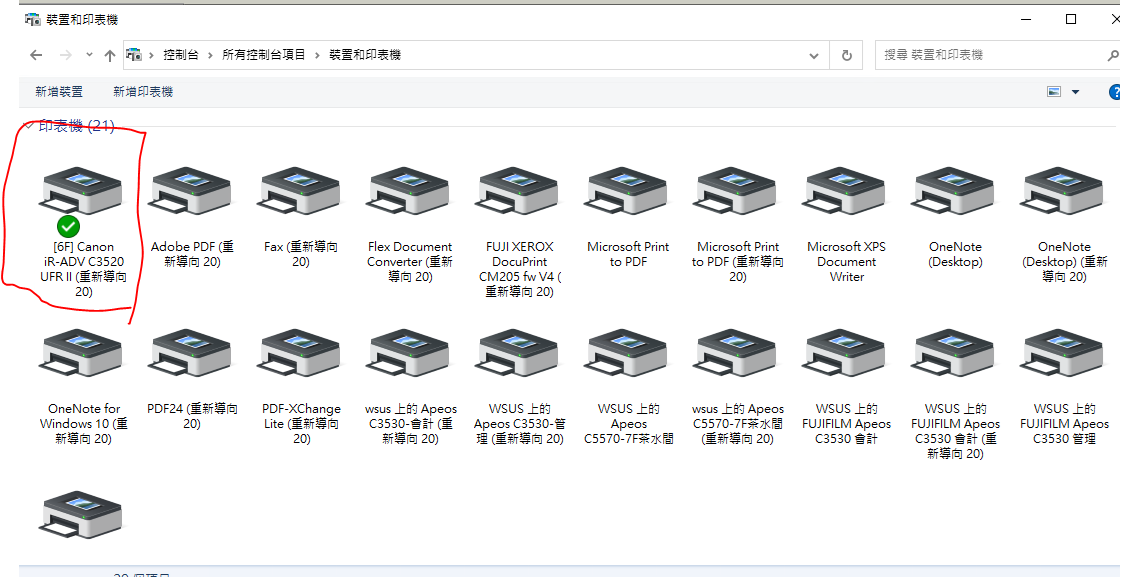Image resolution: width=1121 pixels, height=578 pixels.
Task: Click the 新增印表機 button
Action: [x=143, y=92]
